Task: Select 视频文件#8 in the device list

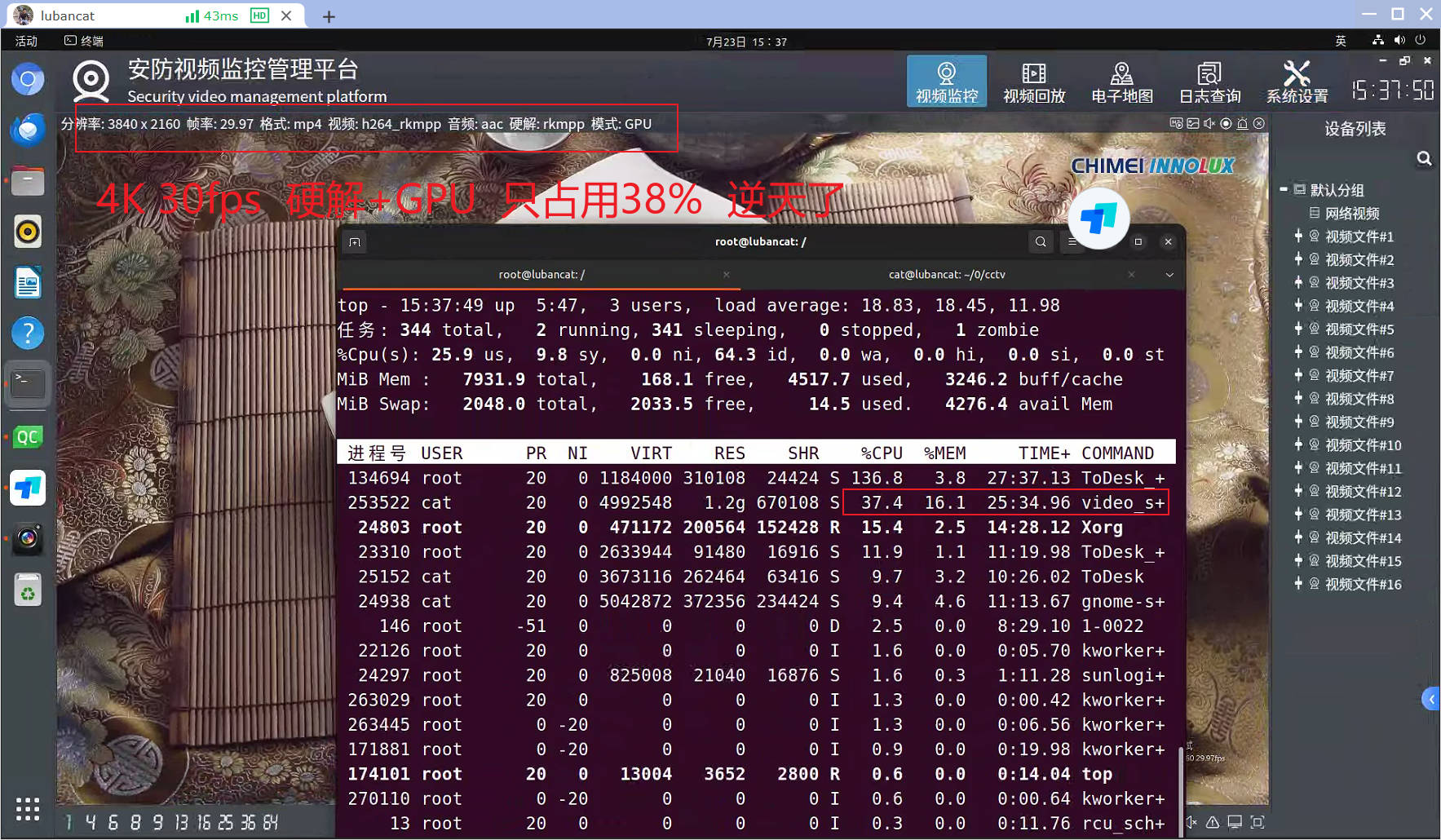Action: (x=1359, y=399)
